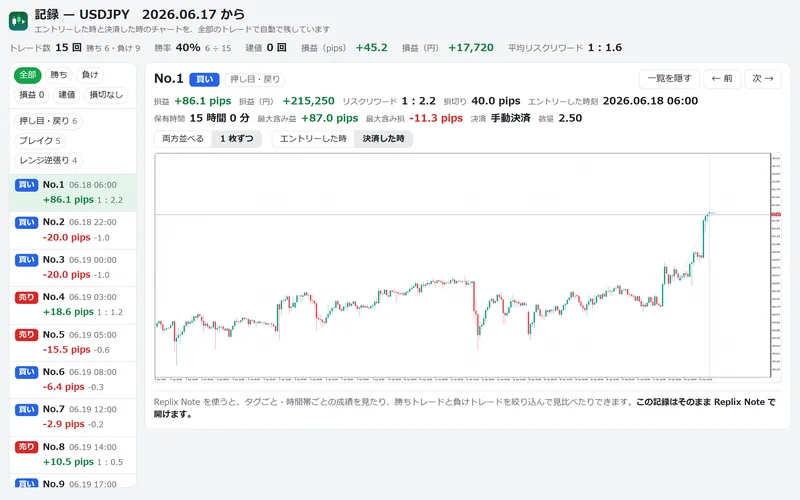Click the entry time 2026.06.18 06:00
Image resolution: width=800 pixels, height=500 pixels.
click(650, 101)
